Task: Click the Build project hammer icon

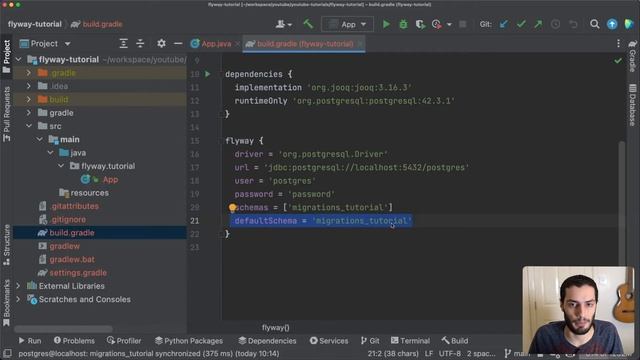Action: [x=308, y=24]
